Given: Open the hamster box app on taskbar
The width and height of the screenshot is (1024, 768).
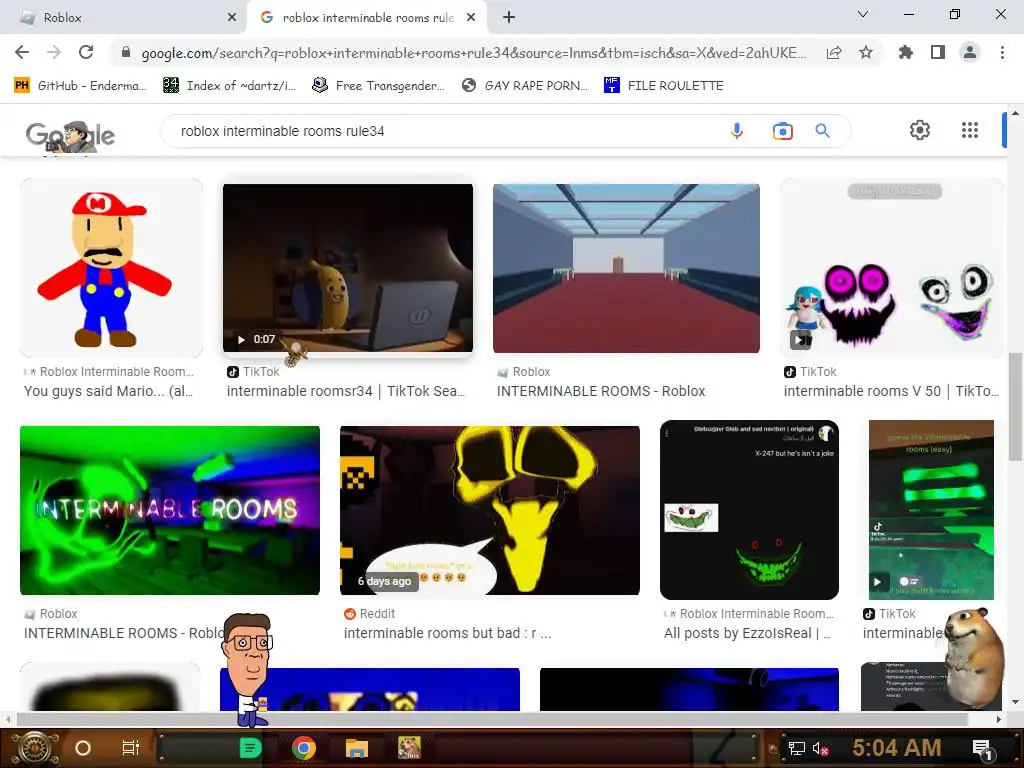Looking at the screenshot, I should coord(409,748).
